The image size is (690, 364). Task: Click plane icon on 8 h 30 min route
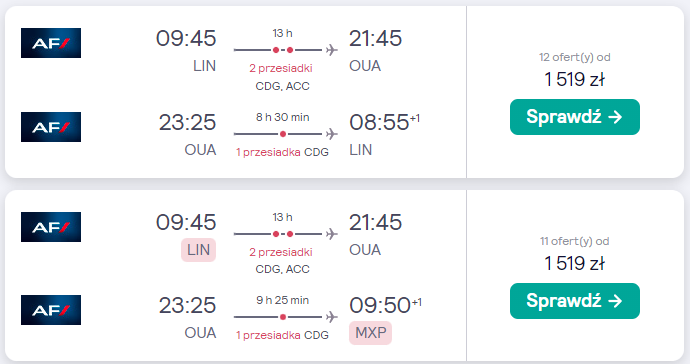coord(332,134)
